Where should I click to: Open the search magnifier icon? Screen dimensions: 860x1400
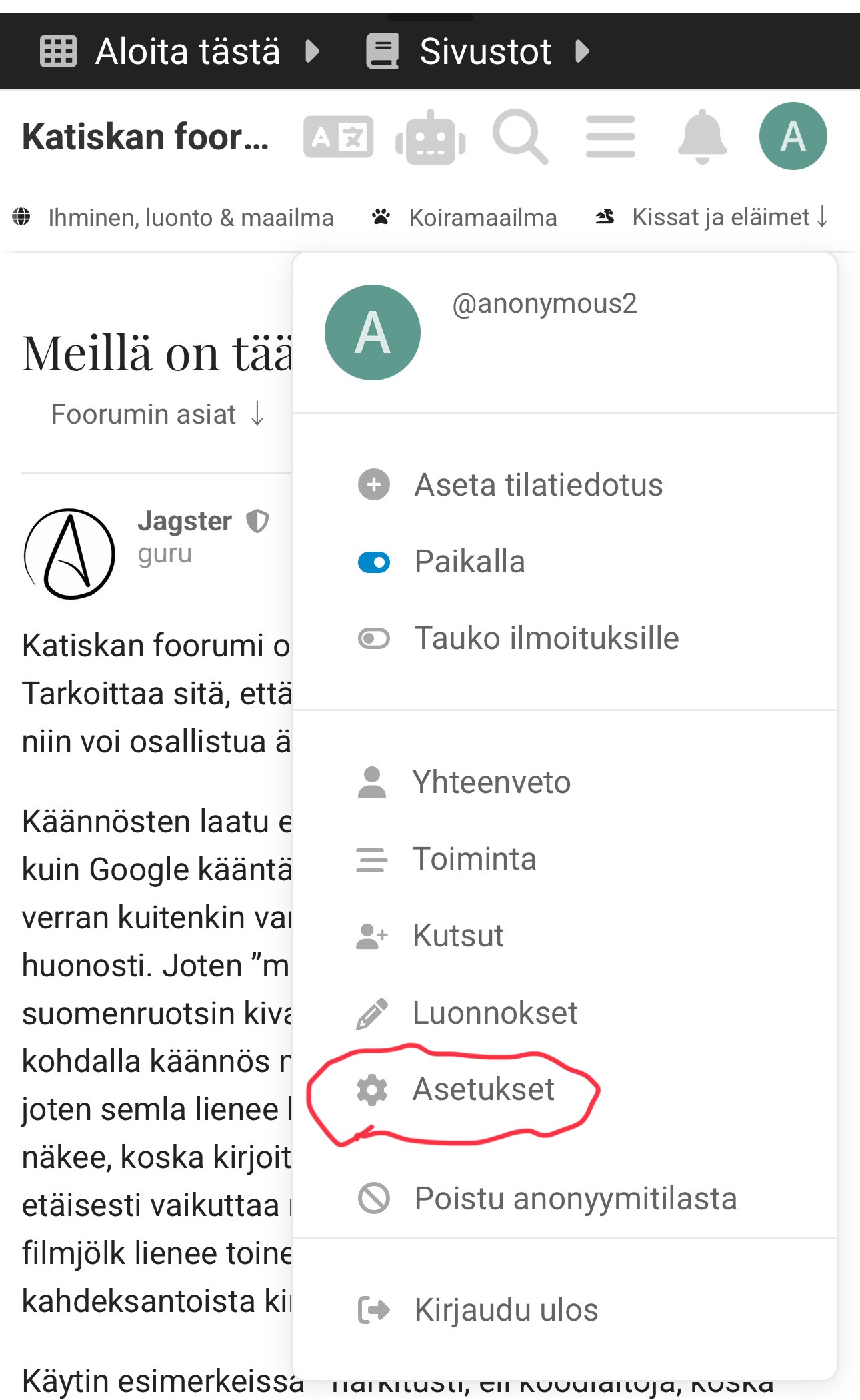[520, 137]
